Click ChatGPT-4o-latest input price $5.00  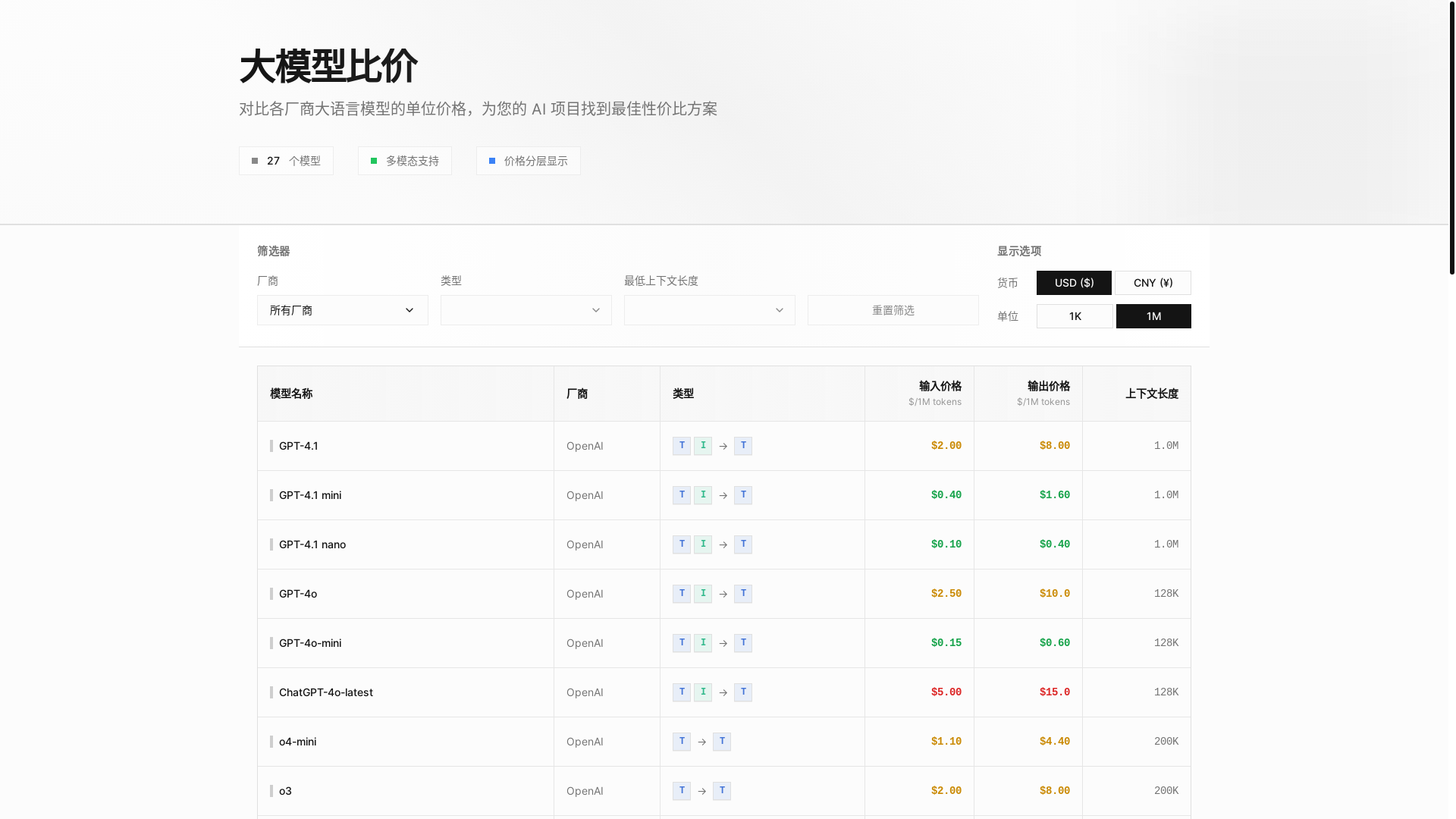pos(946,692)
